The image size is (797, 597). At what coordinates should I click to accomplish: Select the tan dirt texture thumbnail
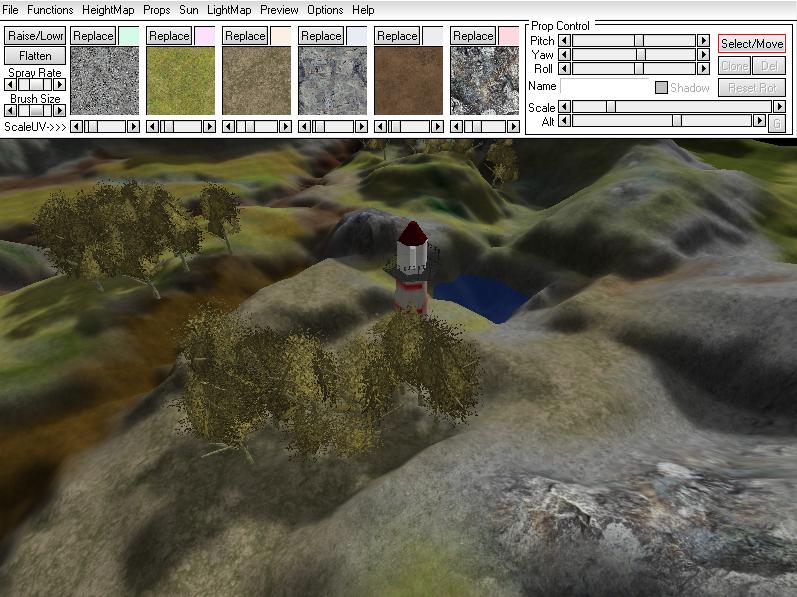pos(257,81)
